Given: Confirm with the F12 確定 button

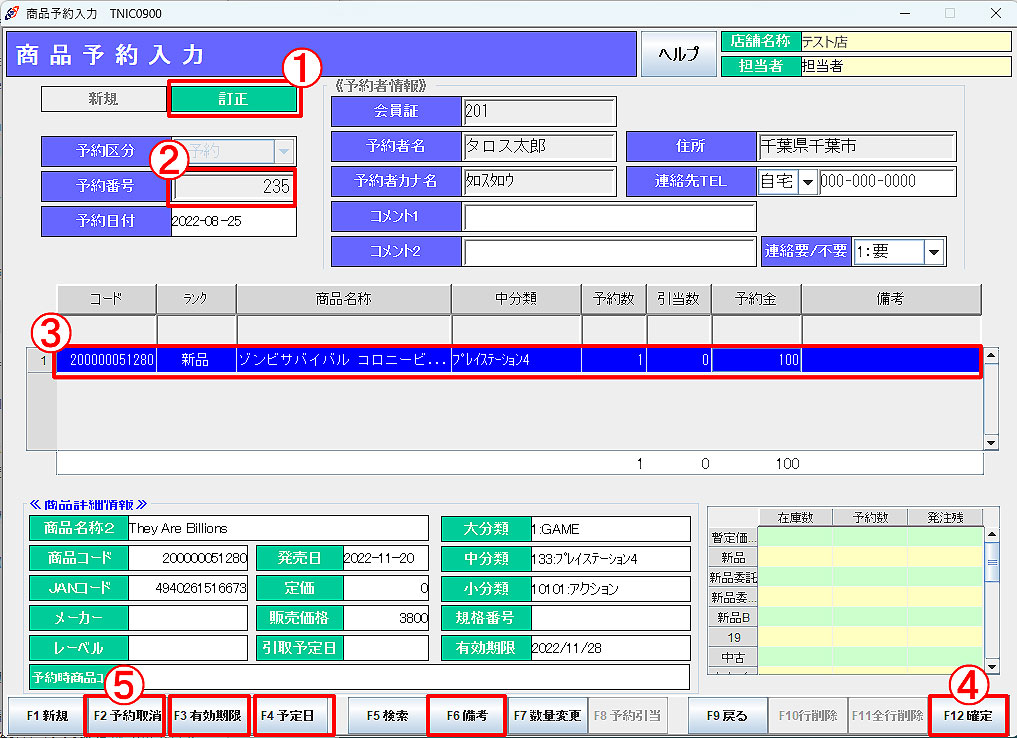Looking at the screenshot, I should tap(968, 716).
